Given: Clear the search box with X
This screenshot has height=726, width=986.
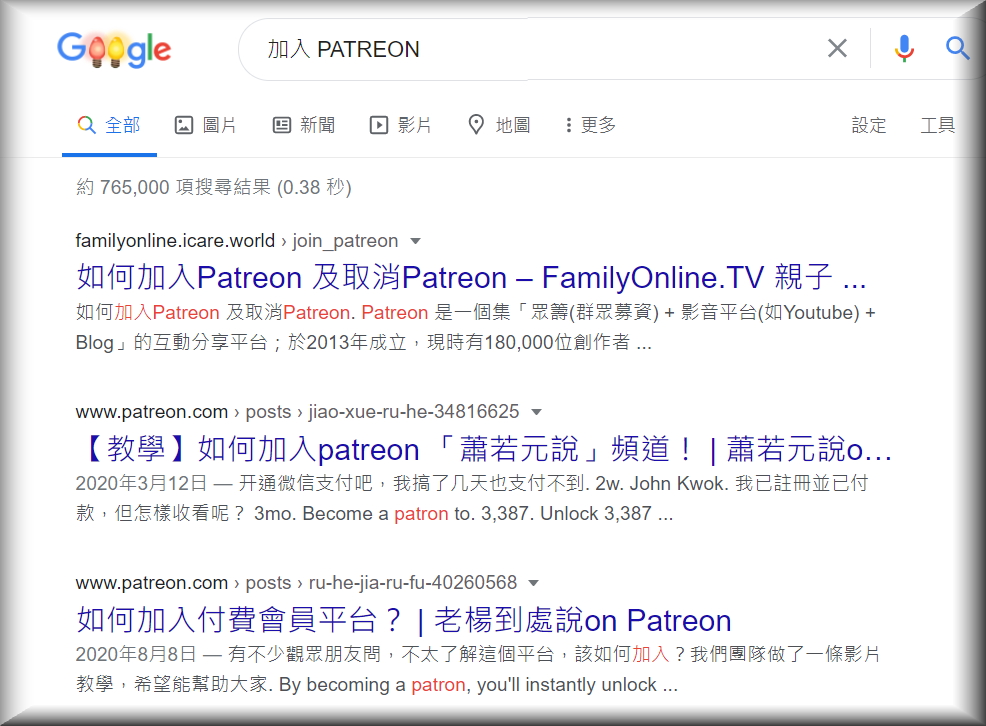Looking at the screenshot, I should click(837, 48).
